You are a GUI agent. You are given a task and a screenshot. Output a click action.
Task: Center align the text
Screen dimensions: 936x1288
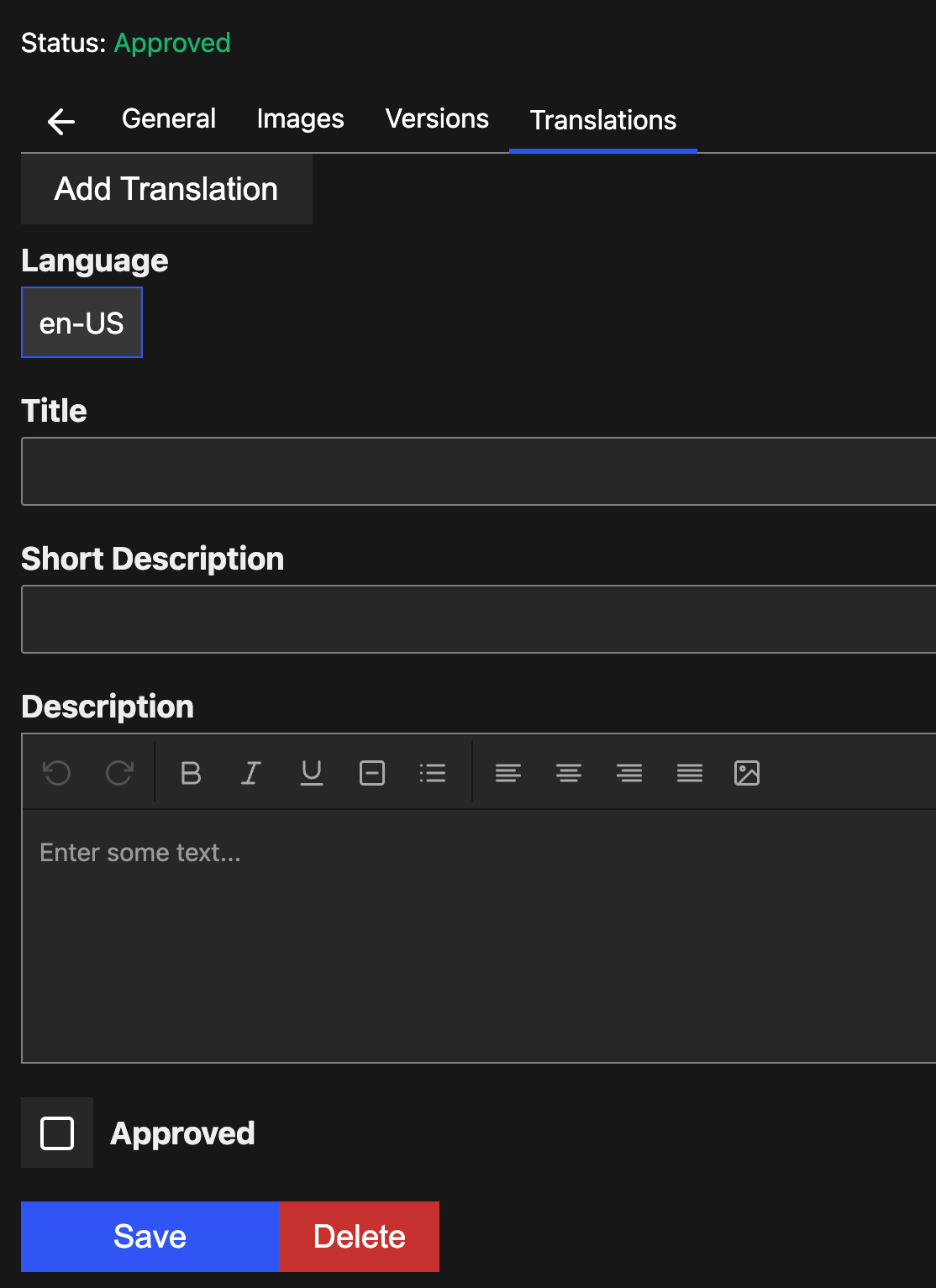pyautogui.click(x=569, y=772)
